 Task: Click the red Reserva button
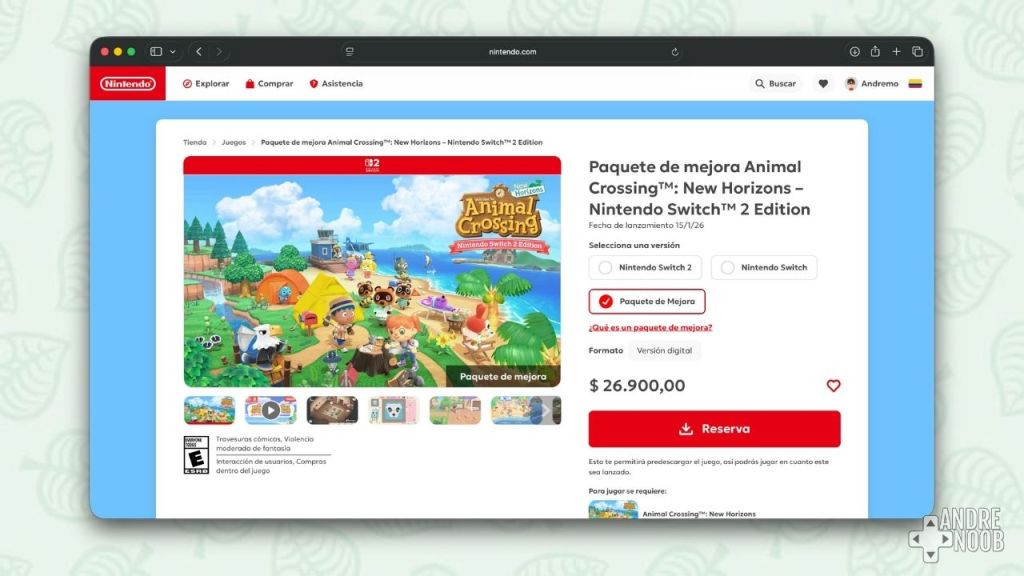pyautogui.click(x=714, y=429)
